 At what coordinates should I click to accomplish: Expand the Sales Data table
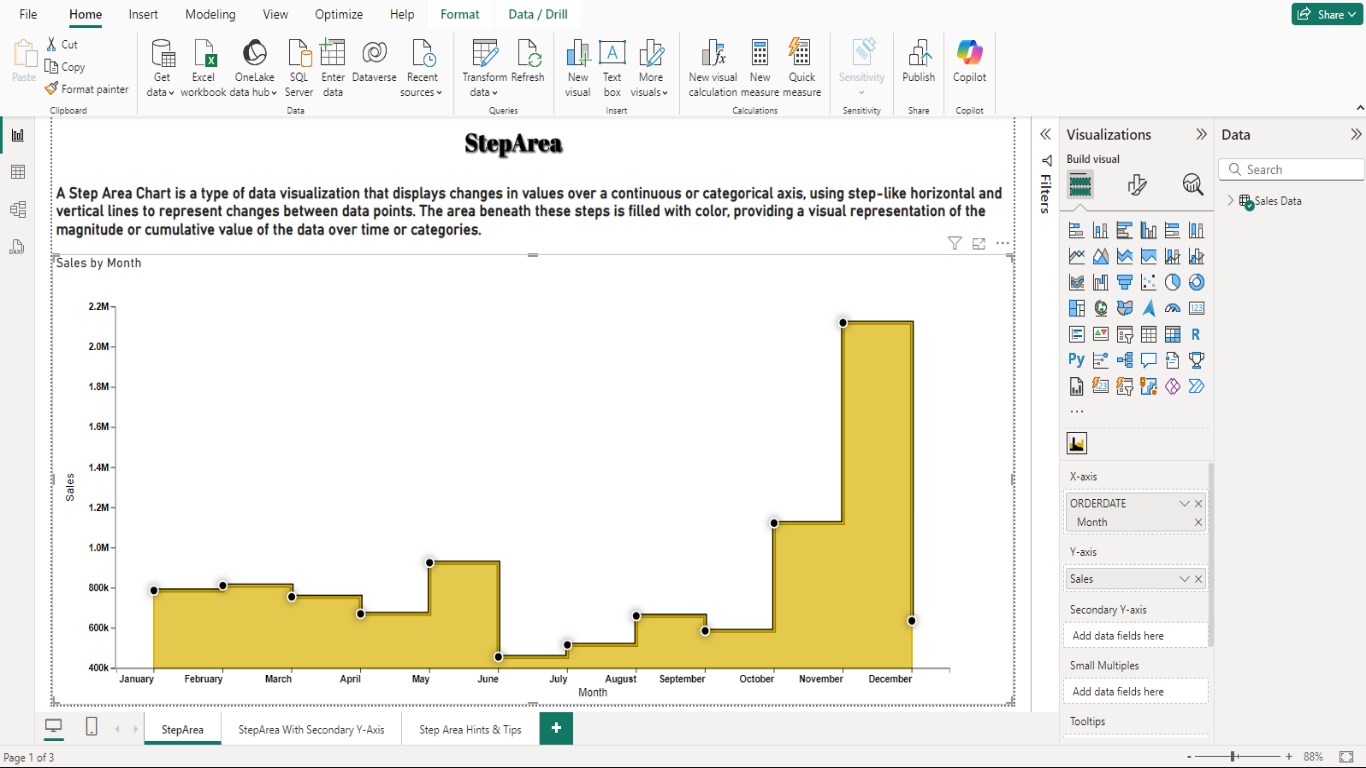click(x=1230, y=200)
